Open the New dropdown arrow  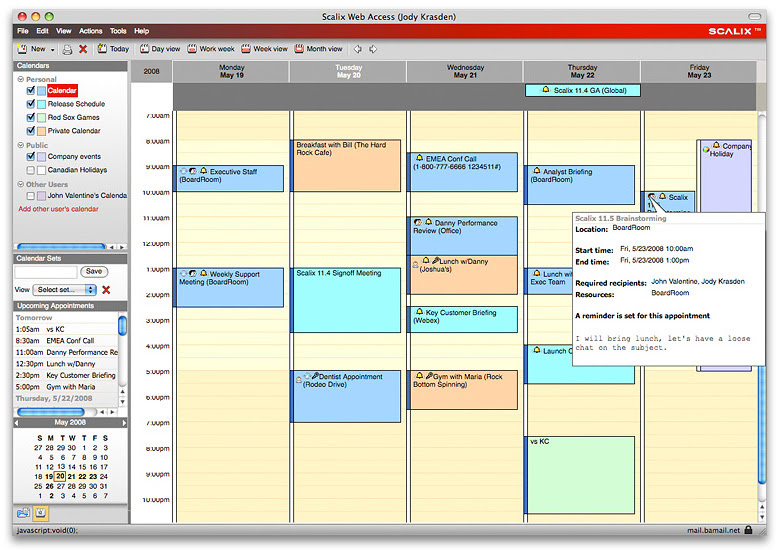[x=52, y=49]
